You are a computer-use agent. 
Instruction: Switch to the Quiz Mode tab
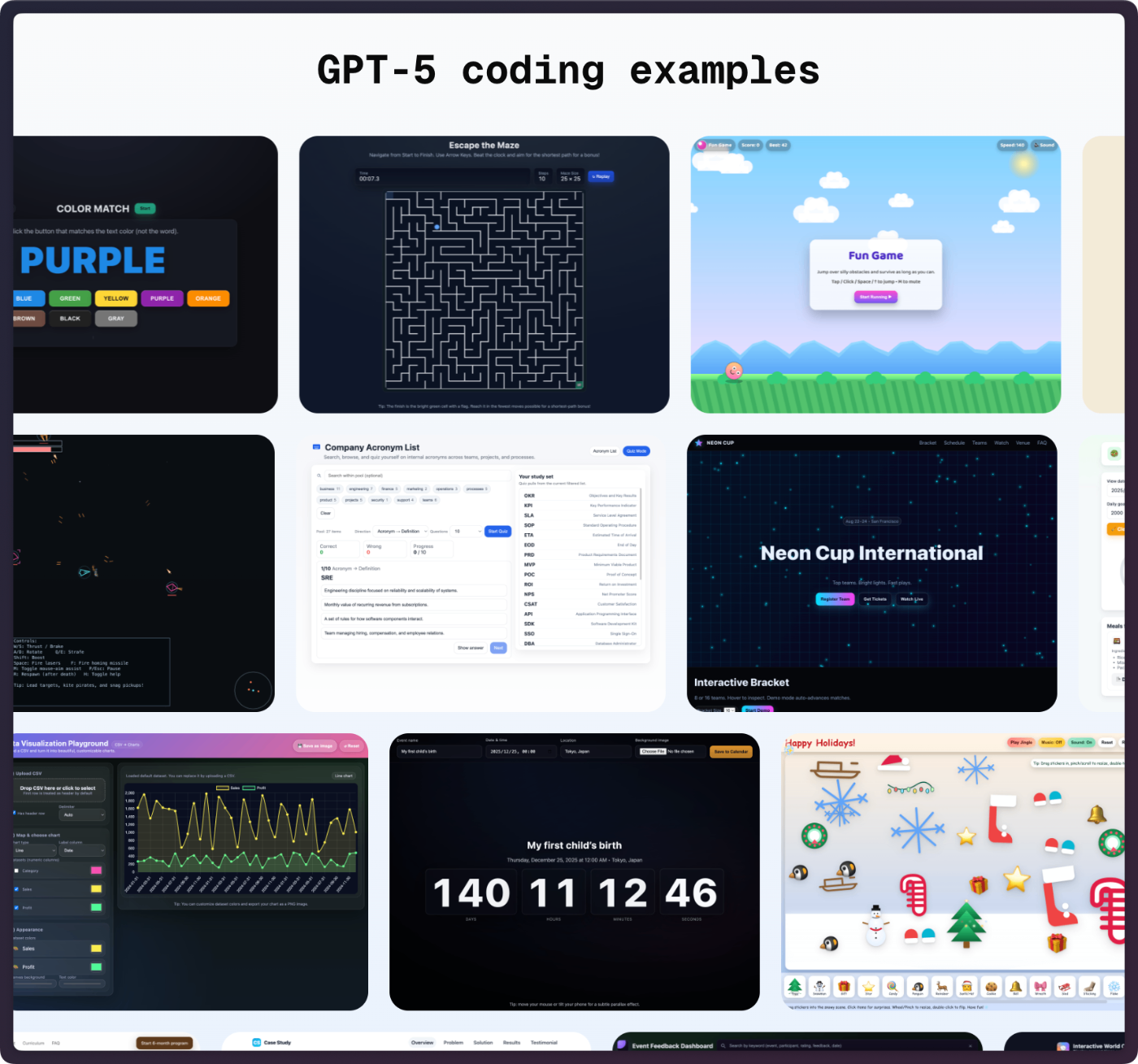(x=636, y=451)
